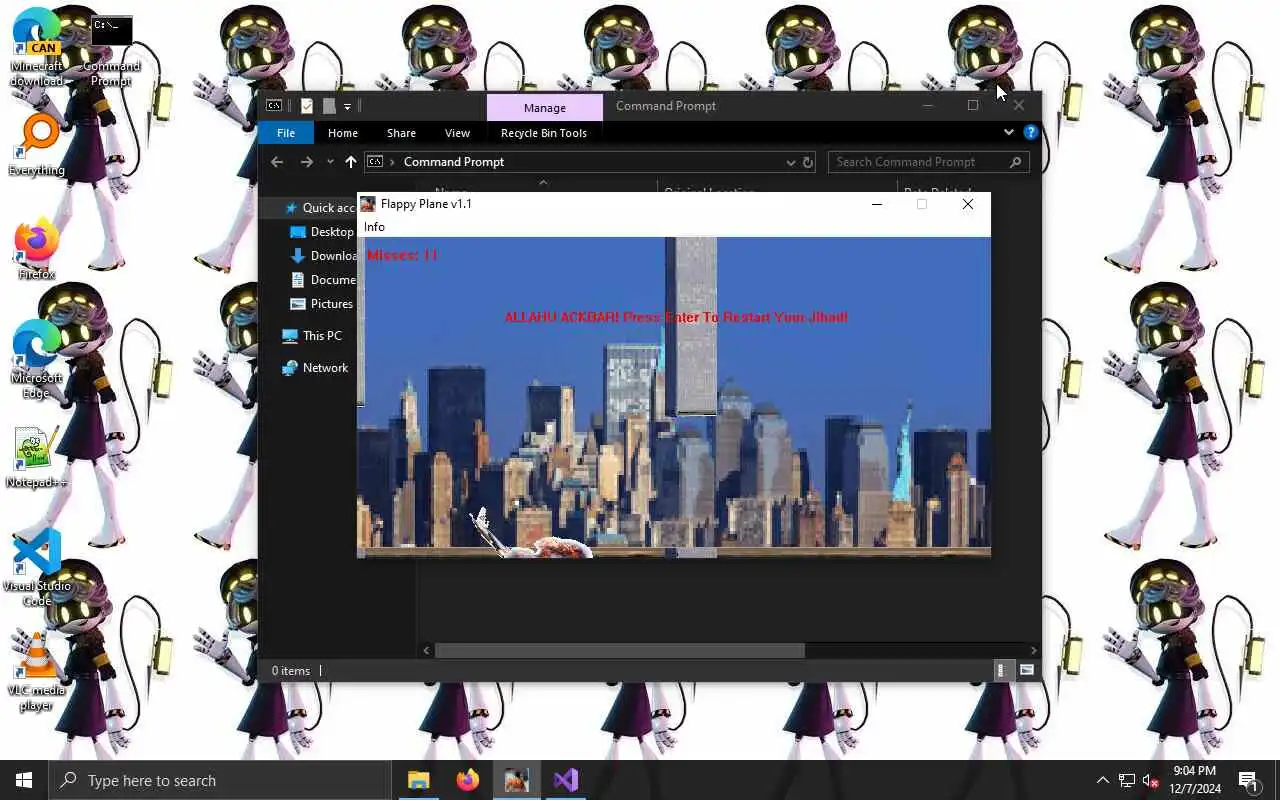Screen dimensions: 1280x800
Task: Select the Flappy Plane taskbar button
Action: point(517,780)
